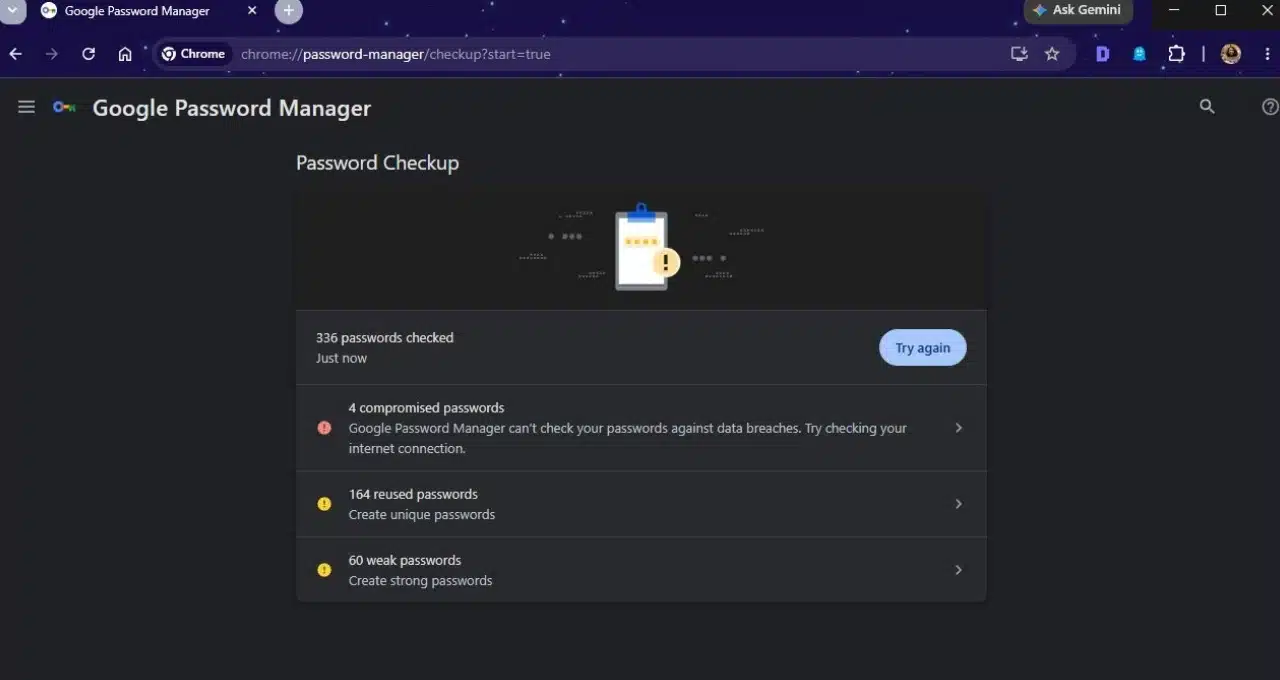Click the red compromised warning icon
The height and width of the screenshot is (680, 1280).
pyautogui.click(x=324, y=428)
